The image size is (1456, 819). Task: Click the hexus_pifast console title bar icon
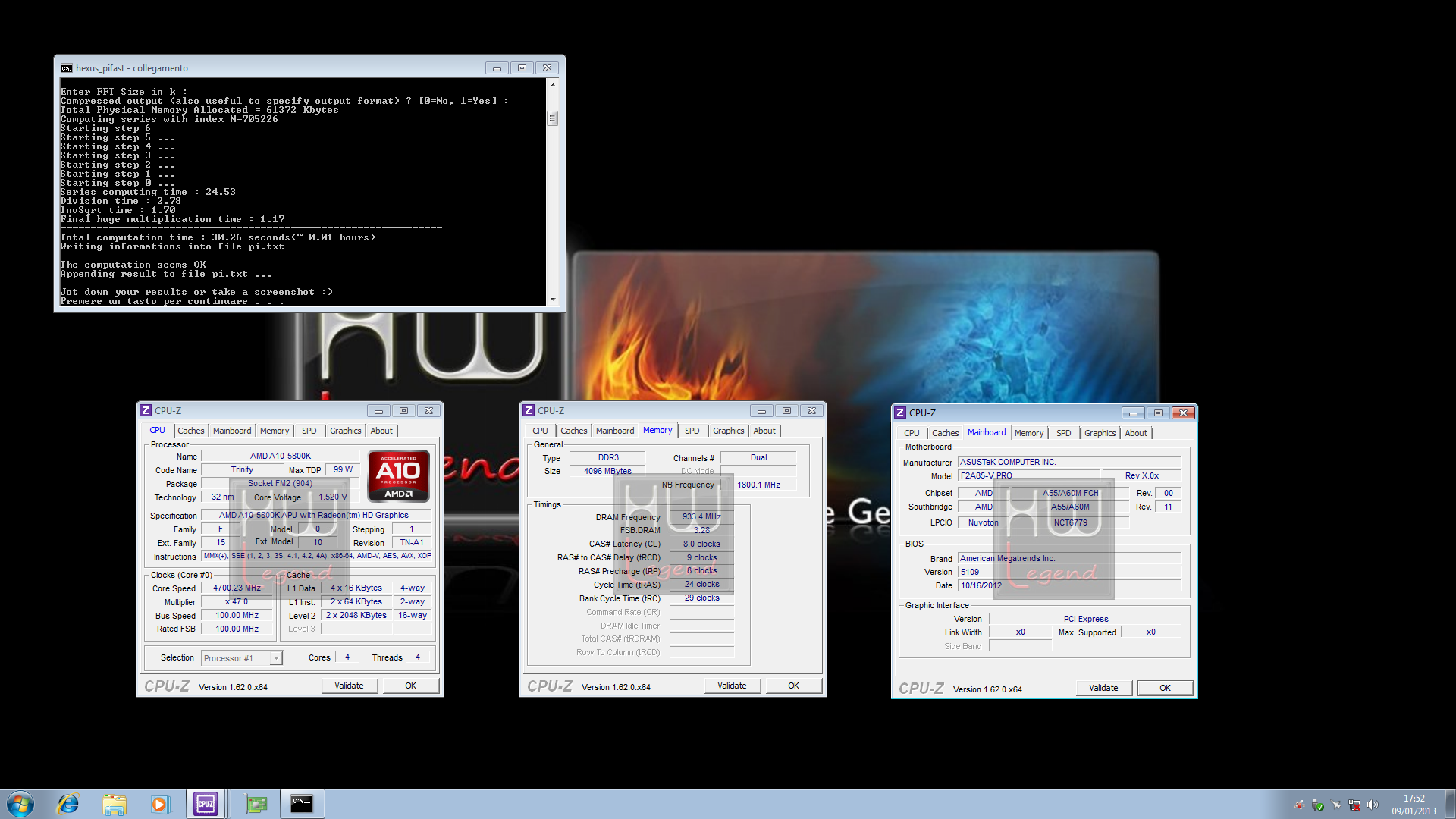point(67,68)
